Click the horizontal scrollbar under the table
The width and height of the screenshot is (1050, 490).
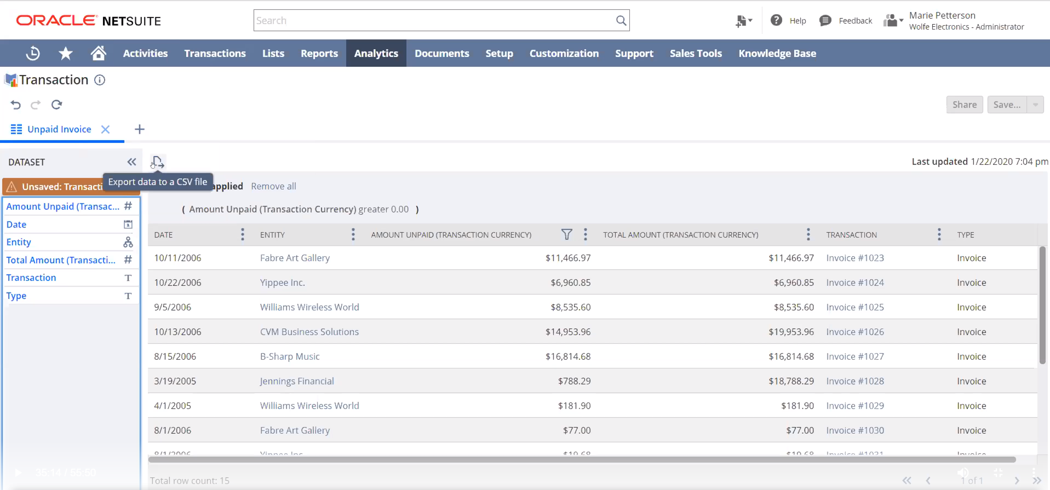580,460
